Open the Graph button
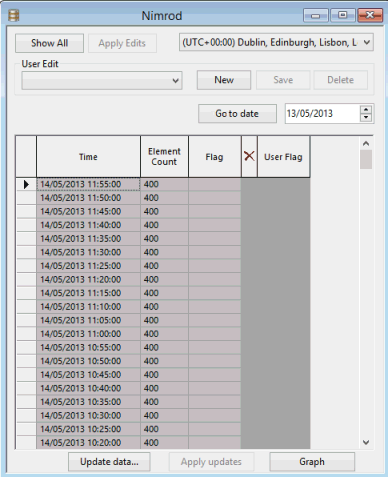Viewport: 388px width, 477px height. [x=312, y=462]
